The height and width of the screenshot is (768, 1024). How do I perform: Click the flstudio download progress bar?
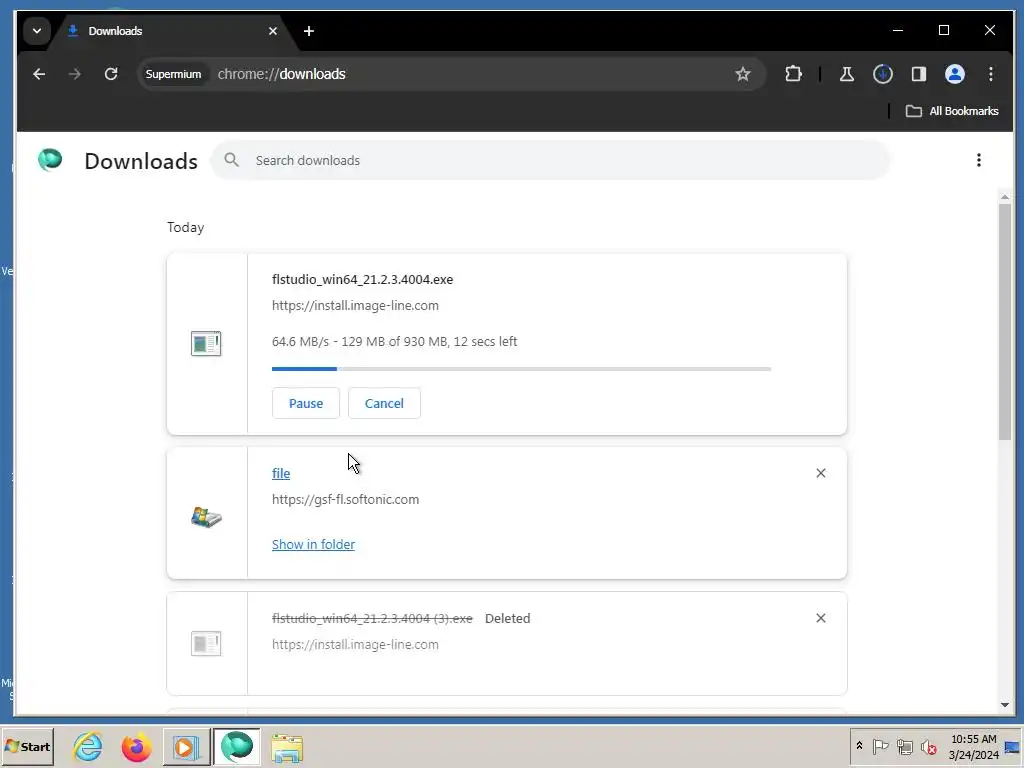click(x=521, y=369)
